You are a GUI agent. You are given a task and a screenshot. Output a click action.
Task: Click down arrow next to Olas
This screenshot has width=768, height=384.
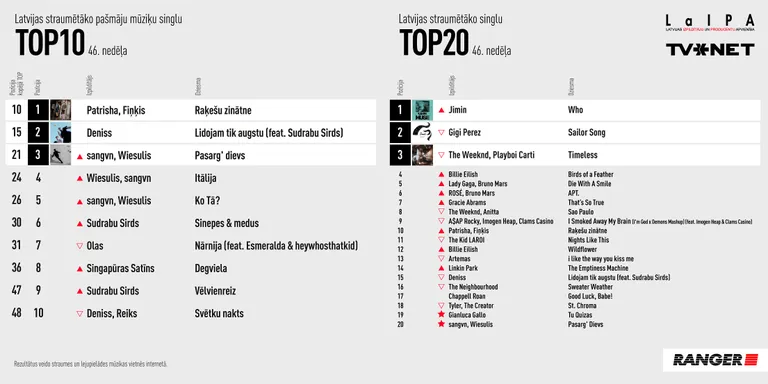[x=80, y=246]
